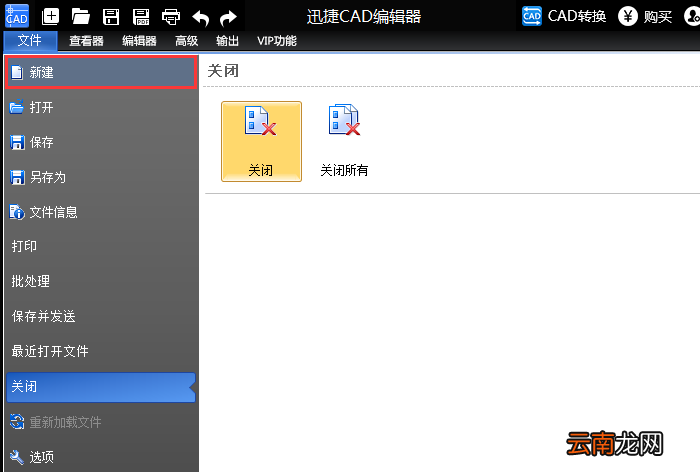Image resolution: width=700 pixels, height=472 pixels.
Task: Click the 关闭所有 button
Action: (344, 141)
